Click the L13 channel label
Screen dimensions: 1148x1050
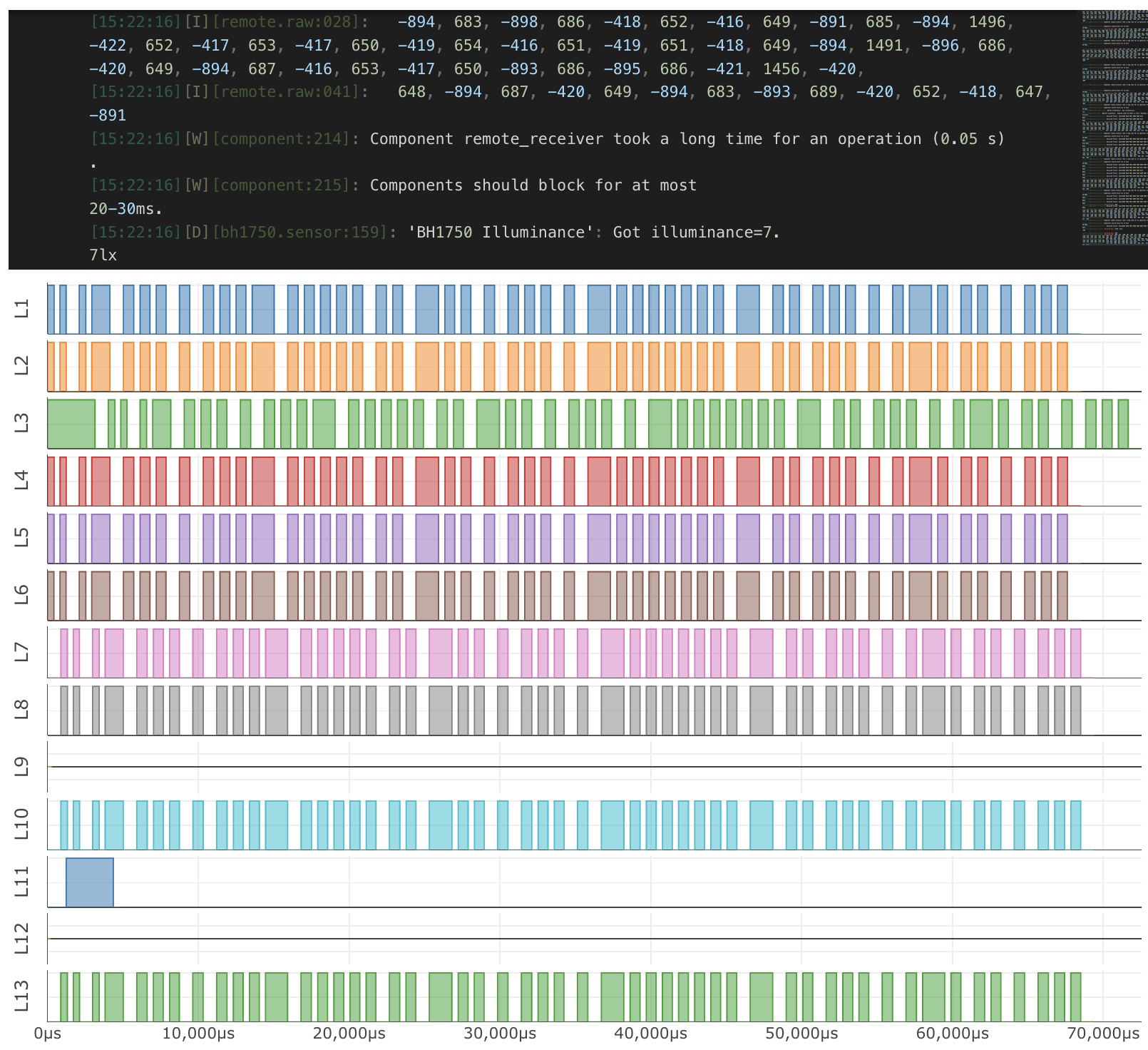pyautogui.click(x=22, y=996)
